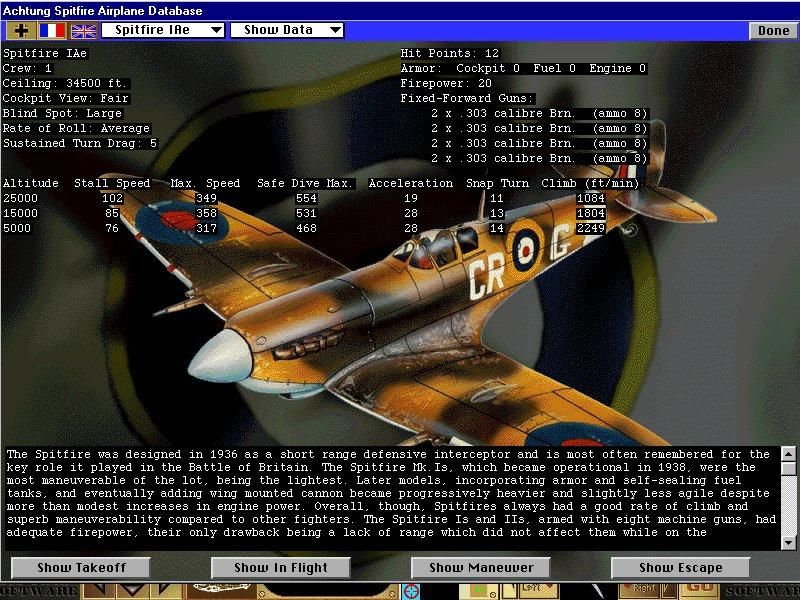Open the Spitfire IAe aircraft selector
This screenshot has height=600, width=800.
[x=160, y=30]
